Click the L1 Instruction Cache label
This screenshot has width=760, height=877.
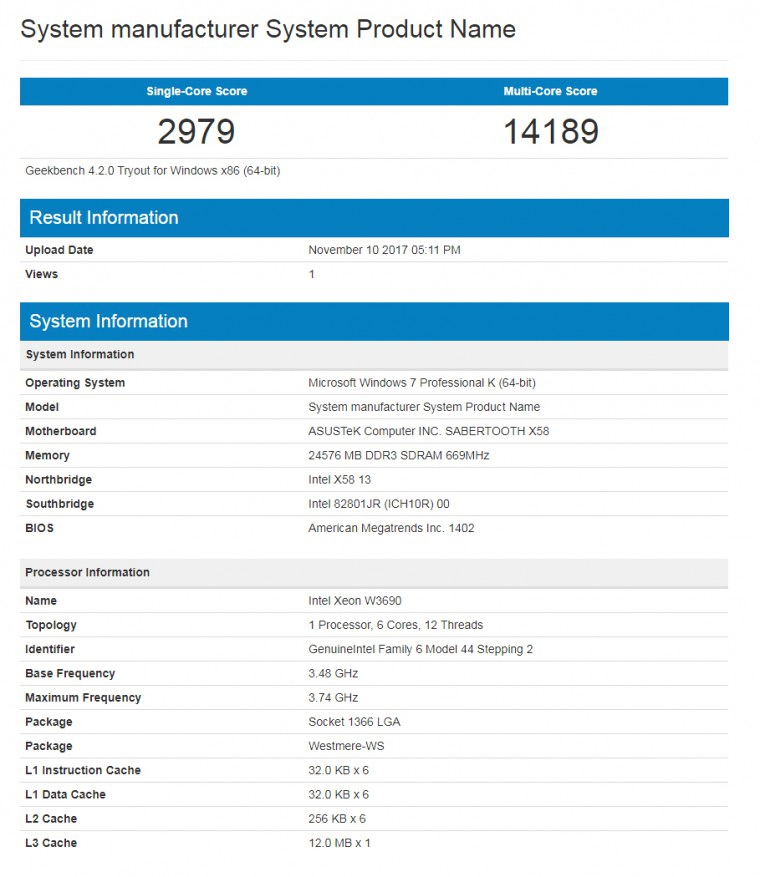[83, 770]
